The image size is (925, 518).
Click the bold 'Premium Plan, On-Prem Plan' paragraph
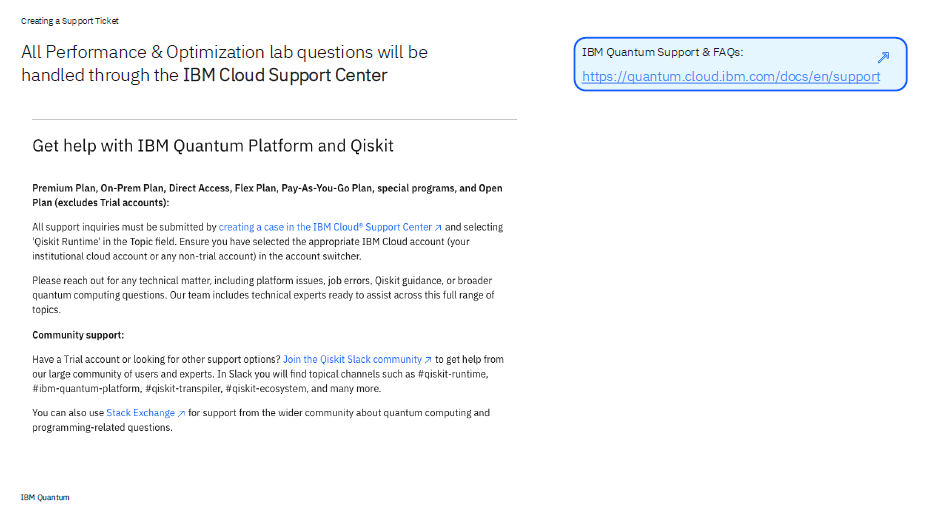click(267, 194)
